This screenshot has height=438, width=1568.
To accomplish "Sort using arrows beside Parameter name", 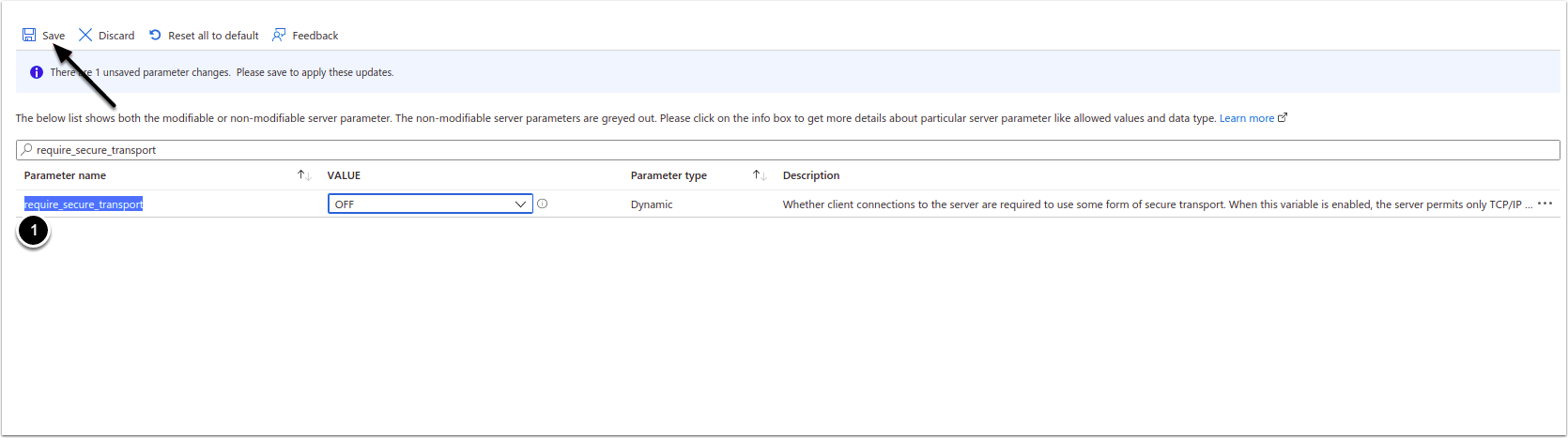I will (303, 175).
